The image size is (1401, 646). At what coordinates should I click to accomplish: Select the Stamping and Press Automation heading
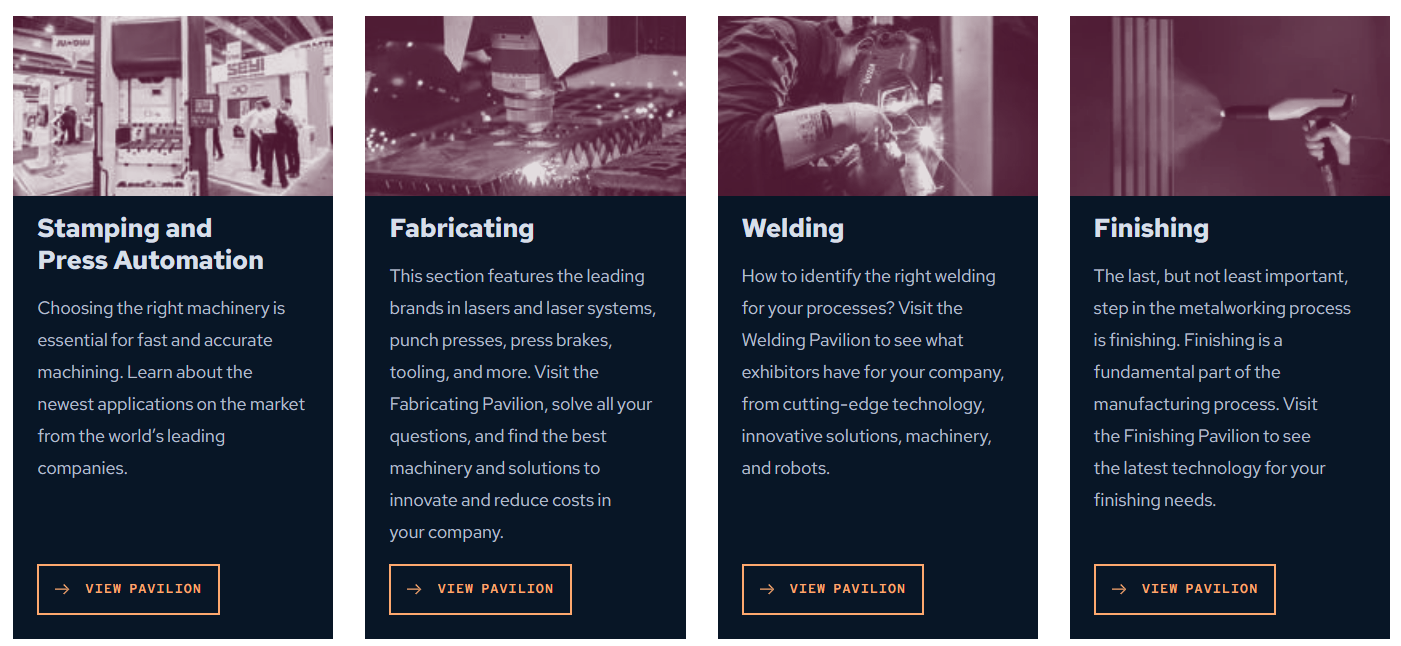(x=150, y=244)
